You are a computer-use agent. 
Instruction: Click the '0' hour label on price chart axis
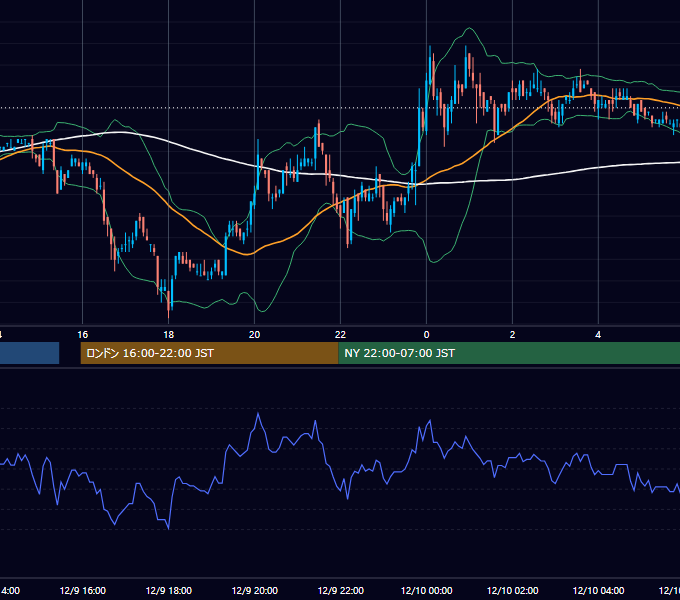[x=426, y=335]
